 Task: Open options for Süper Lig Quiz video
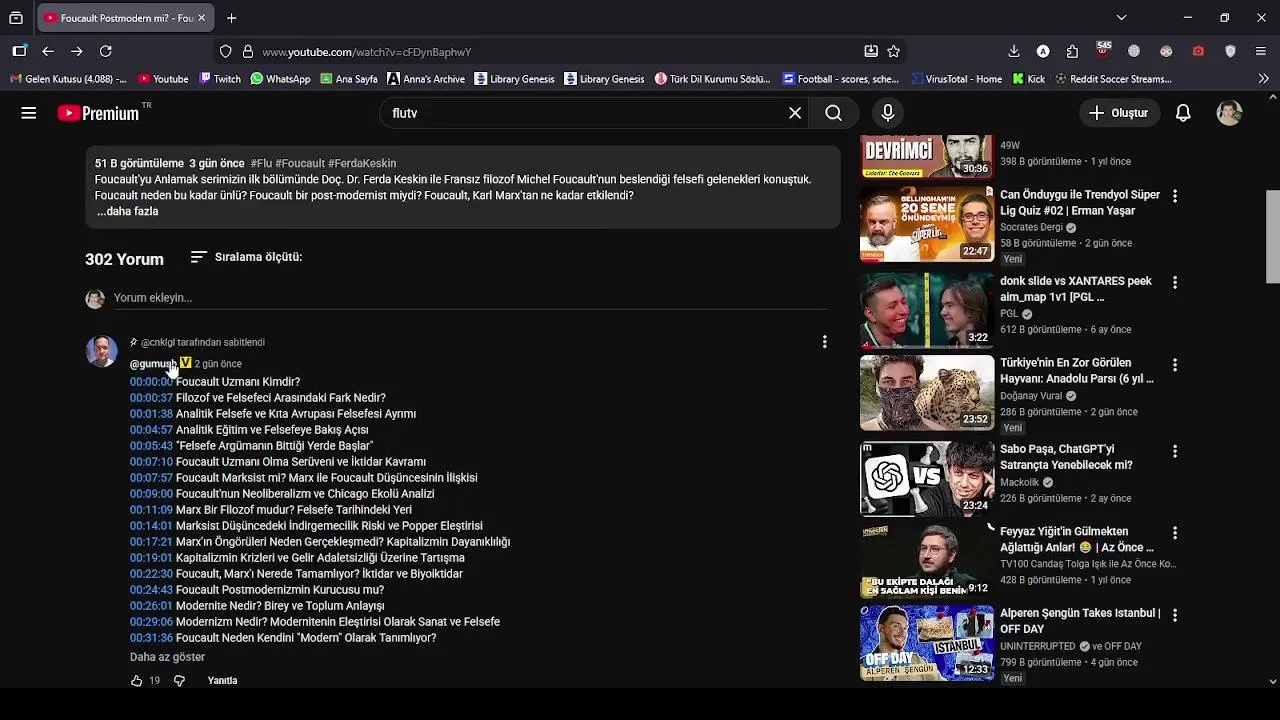pyautogui.click(x=1175, y=197)
